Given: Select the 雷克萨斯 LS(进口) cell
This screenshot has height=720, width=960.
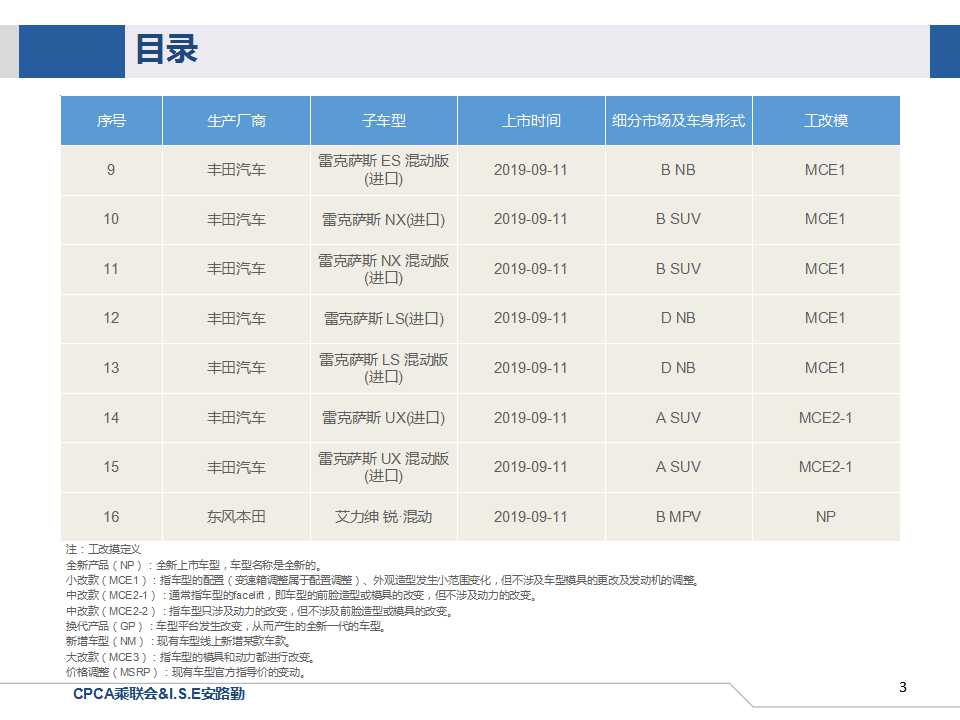Looking at the screenshot, I should 384,318.
